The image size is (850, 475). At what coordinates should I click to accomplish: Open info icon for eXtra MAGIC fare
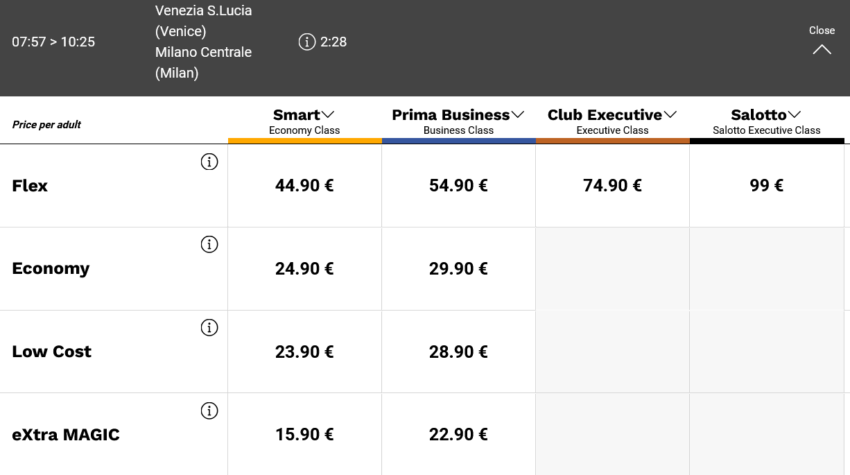(x=209, y=411)
